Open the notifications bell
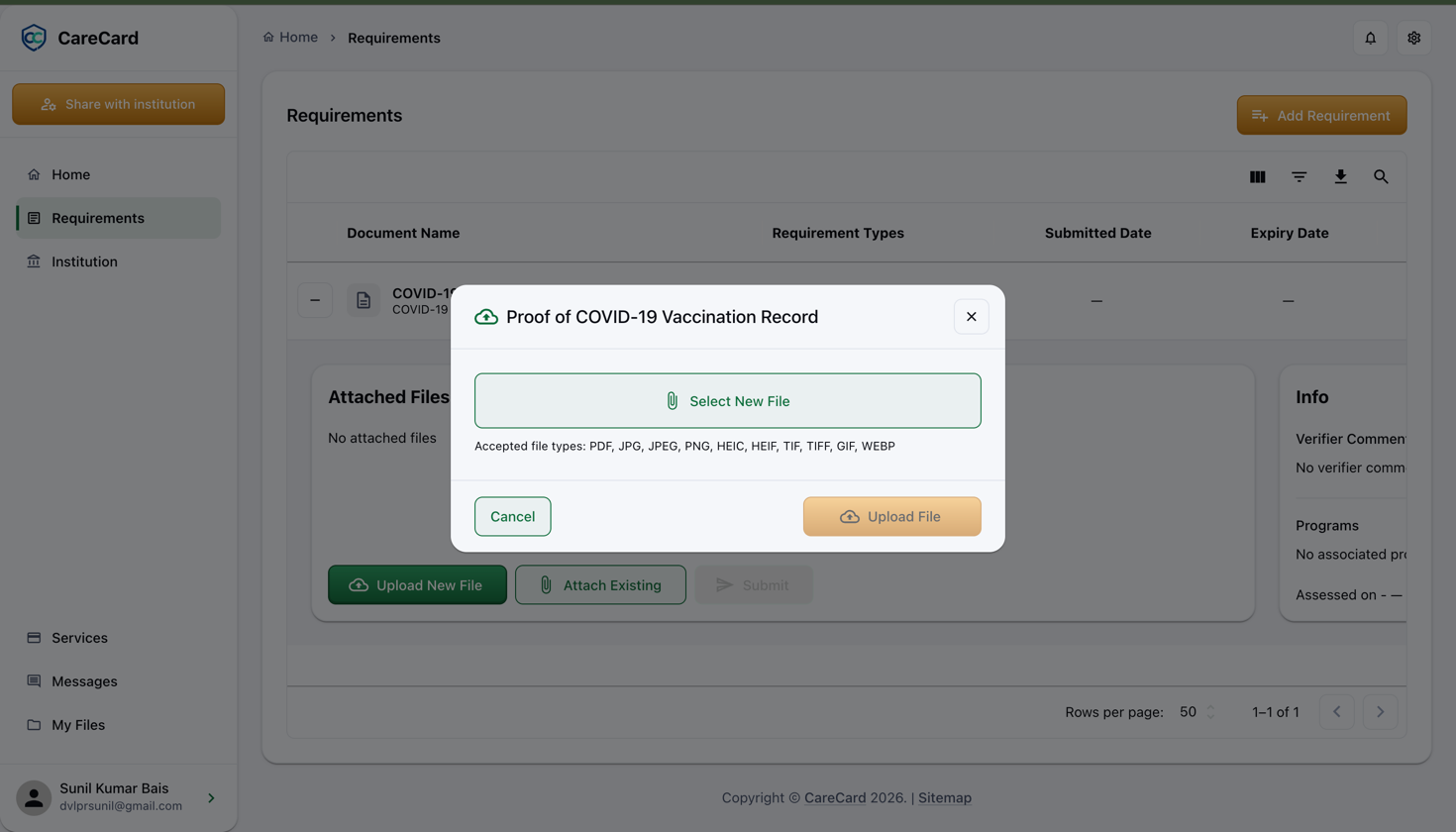Image resolution: width=1456 pixels, height=832 pixels. pos(1371,38)
